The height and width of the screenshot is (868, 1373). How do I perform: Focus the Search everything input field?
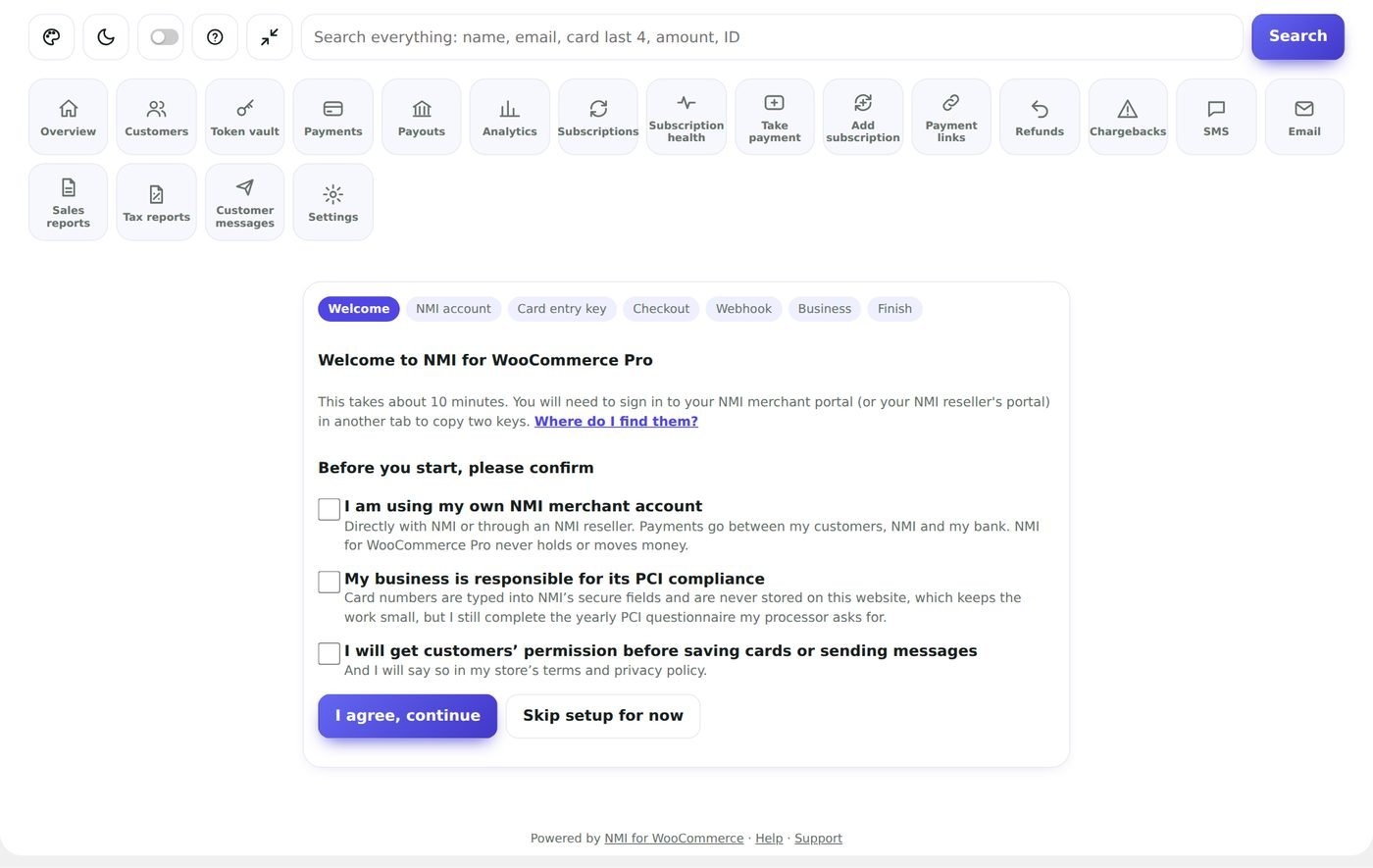click(x=772, y=37)
